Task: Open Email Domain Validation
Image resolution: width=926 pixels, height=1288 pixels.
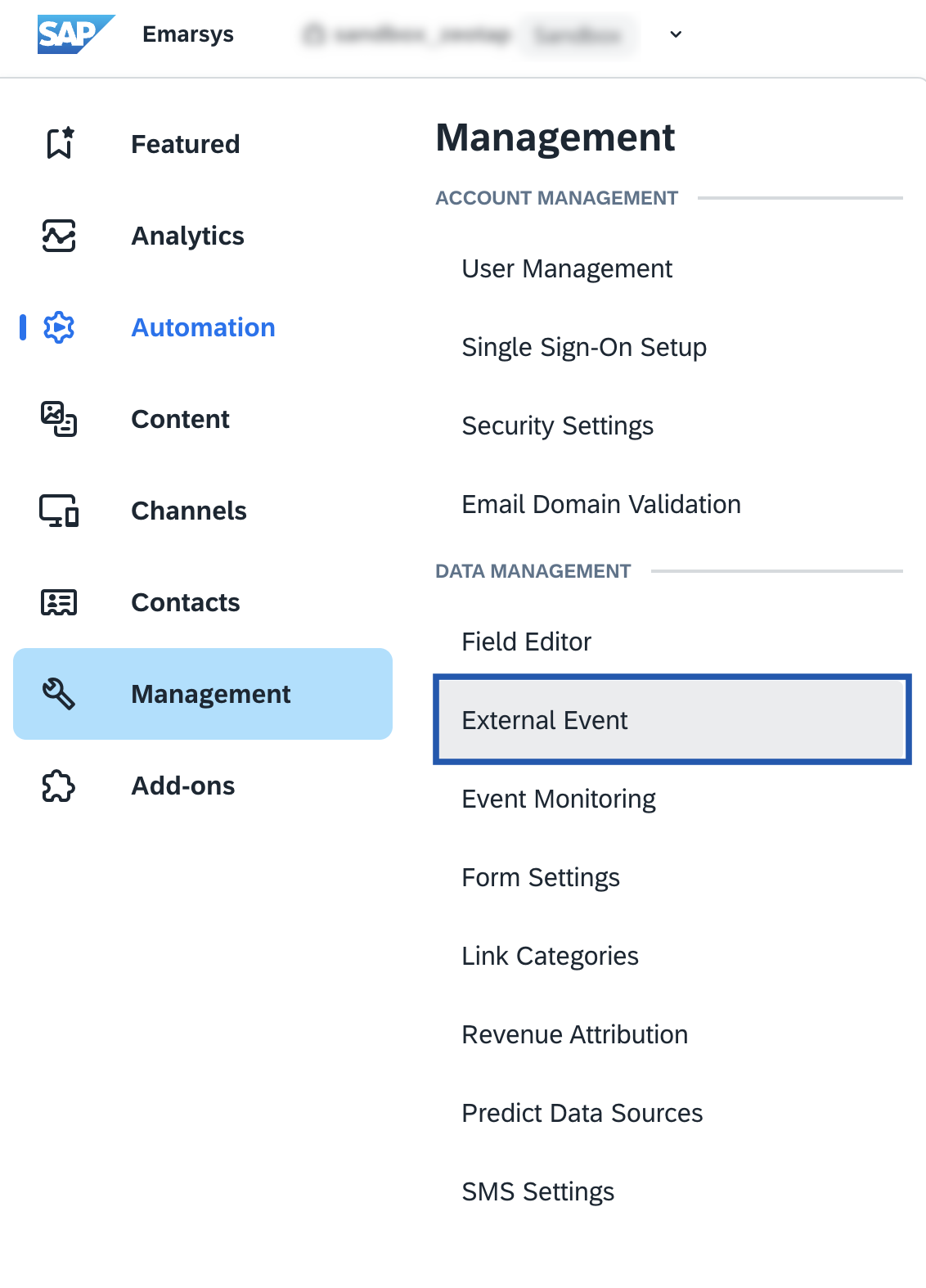Action: (x=601, y=504)
